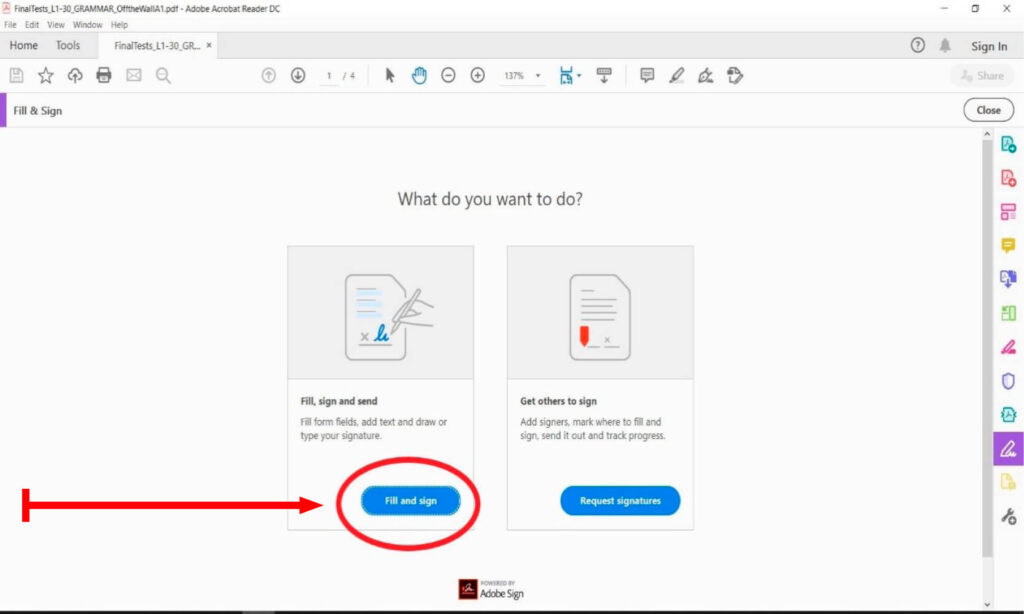The height and width of the screenshot is (614, 1024).
Task: Close the Fill & Sign panel
Action: [988, 110]
